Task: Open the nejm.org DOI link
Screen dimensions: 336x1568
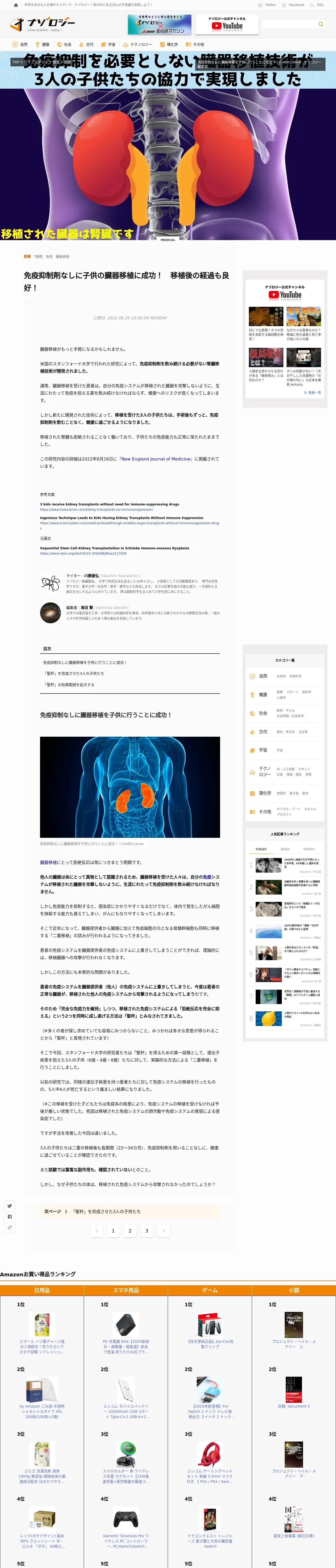Action: [x=83, y=553]
